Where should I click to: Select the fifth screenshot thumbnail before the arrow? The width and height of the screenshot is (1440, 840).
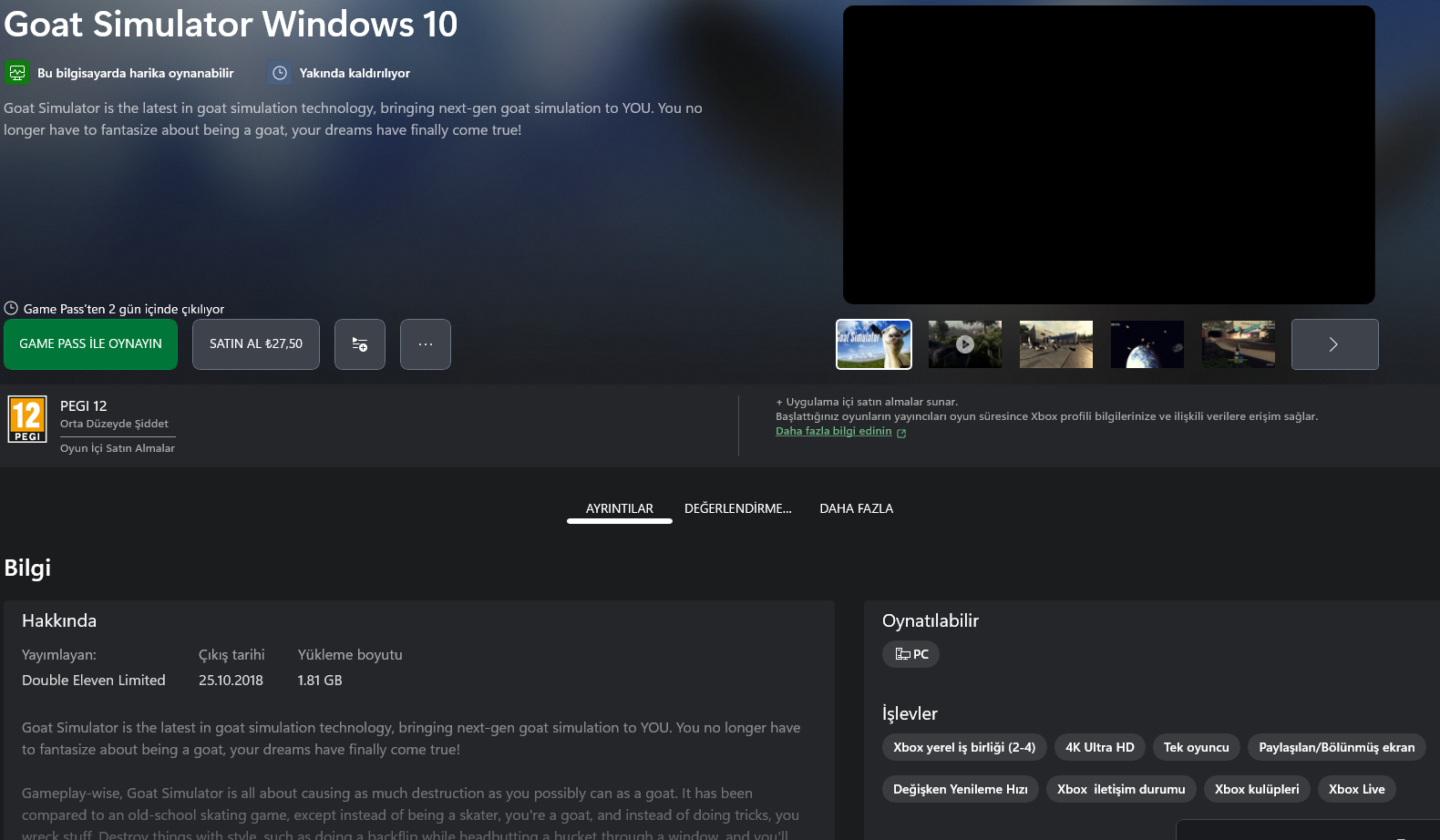(1239, 344)
